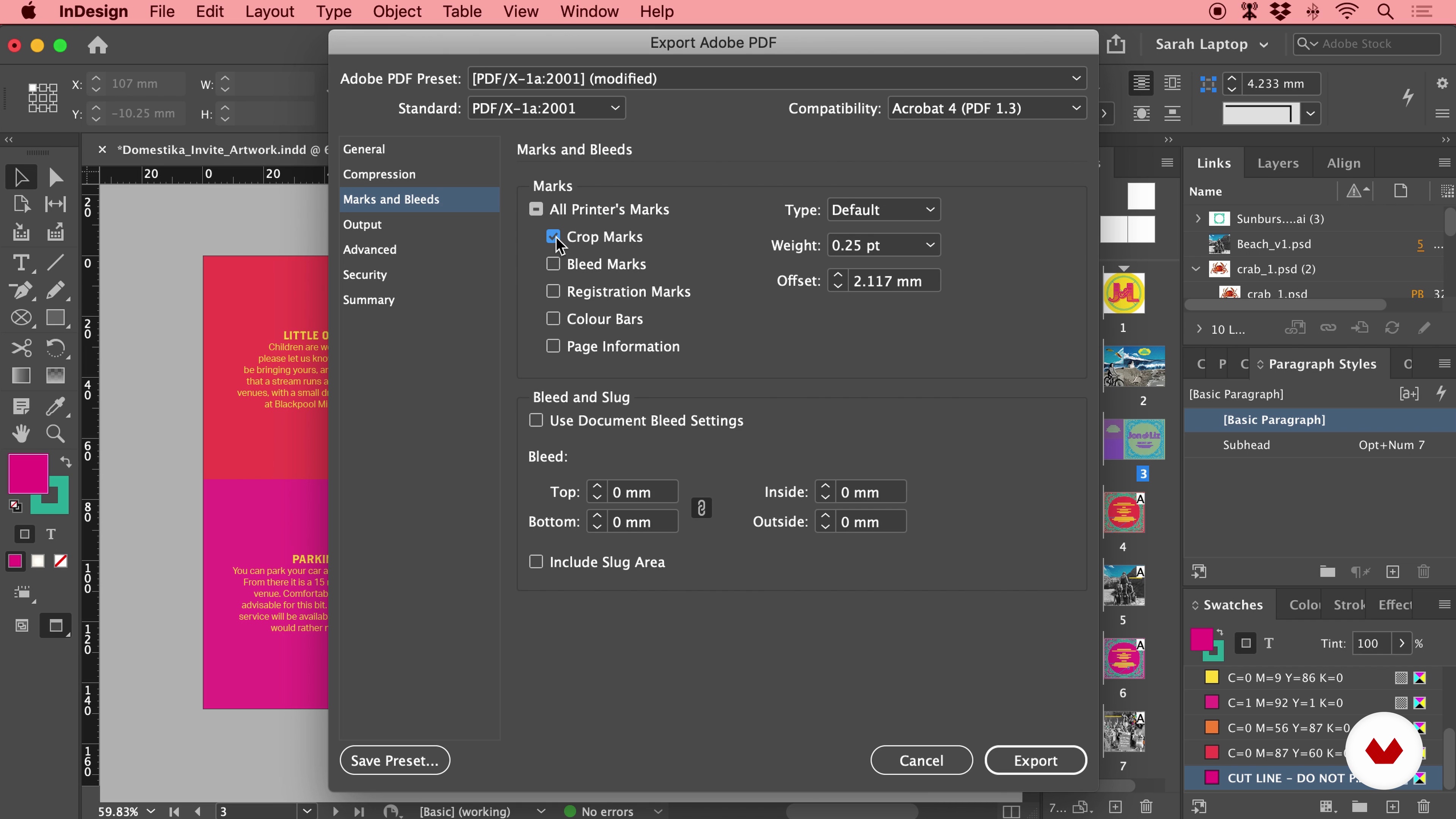Check Use Document Bleed Settings
The height and width of the screenshot is (819, 1456).
[x=536, y=420]
